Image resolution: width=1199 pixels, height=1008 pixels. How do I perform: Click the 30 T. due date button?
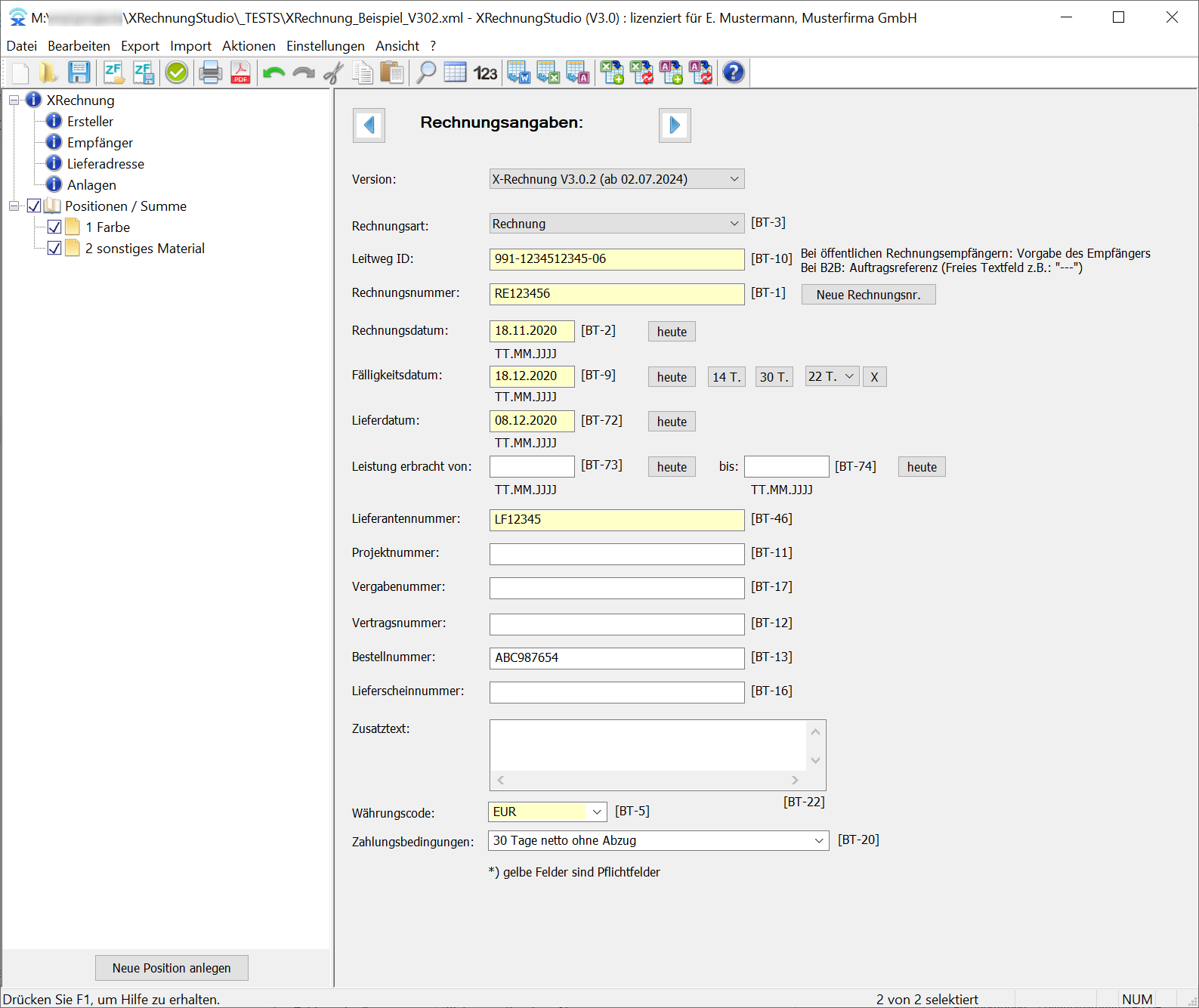click(x=774, y=377)
